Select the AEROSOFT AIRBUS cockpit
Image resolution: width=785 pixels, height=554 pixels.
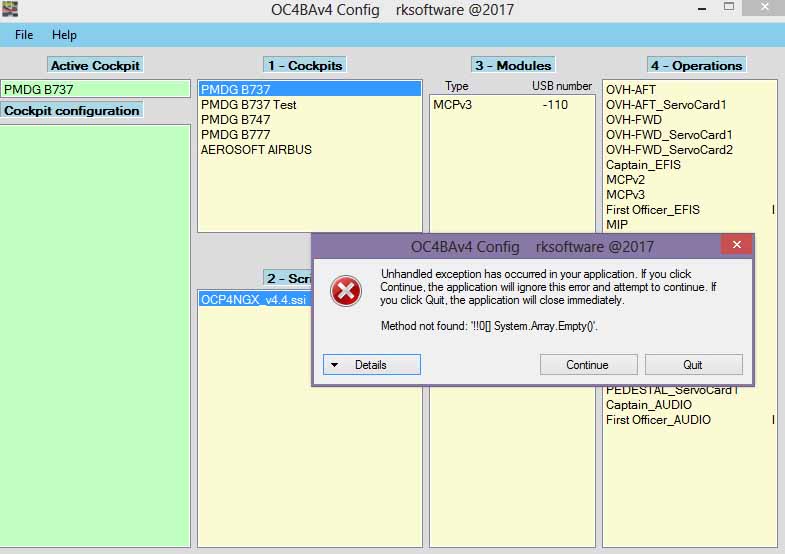coord(256,150)
